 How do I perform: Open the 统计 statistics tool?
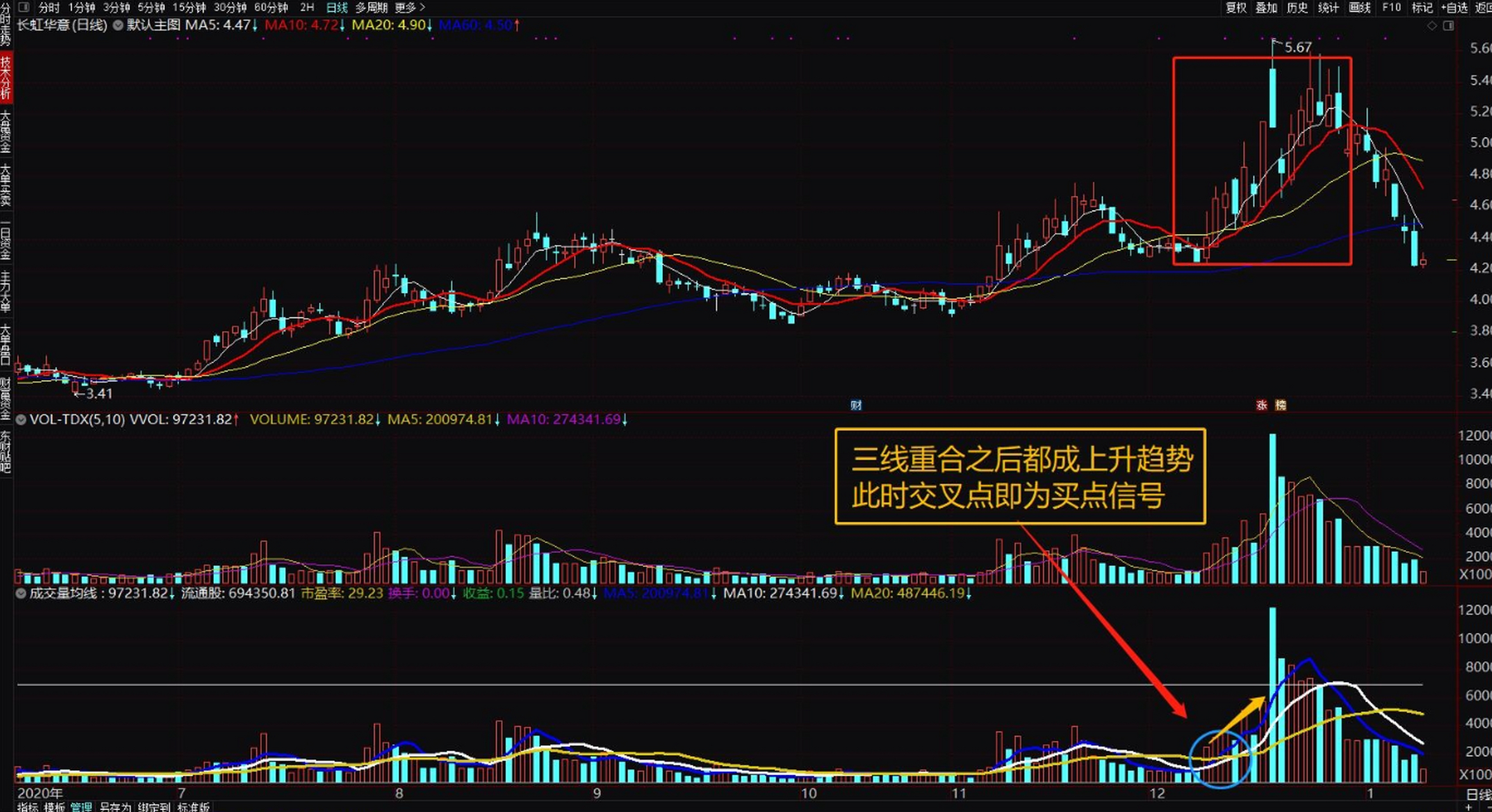1328,8
